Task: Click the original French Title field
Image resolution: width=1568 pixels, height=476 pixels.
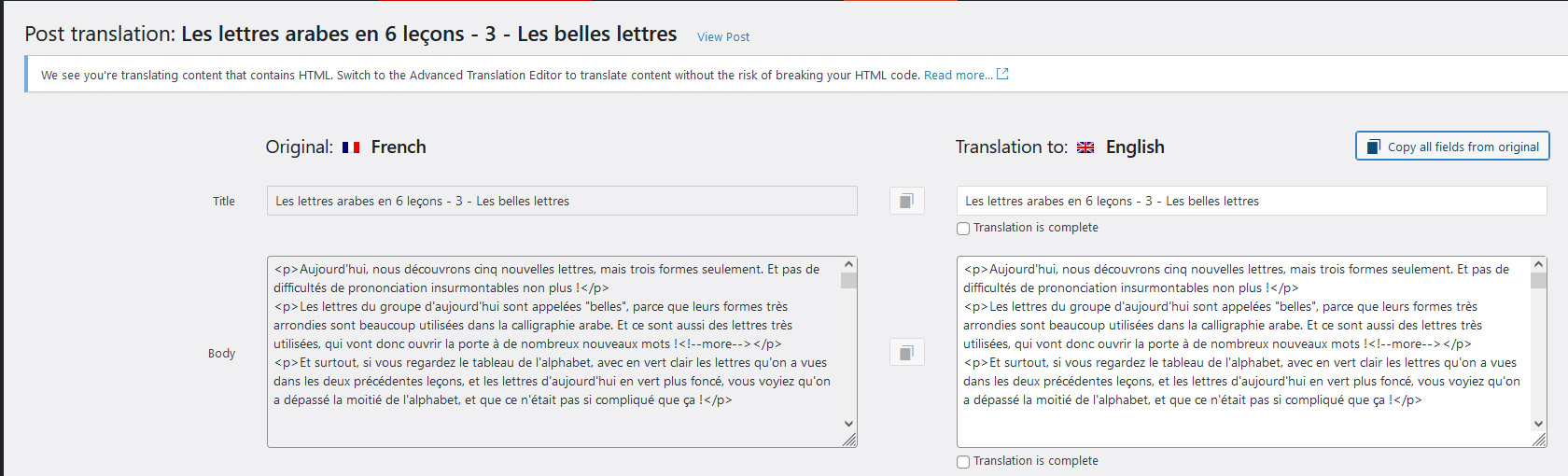Action: click(x=562, y=201)
